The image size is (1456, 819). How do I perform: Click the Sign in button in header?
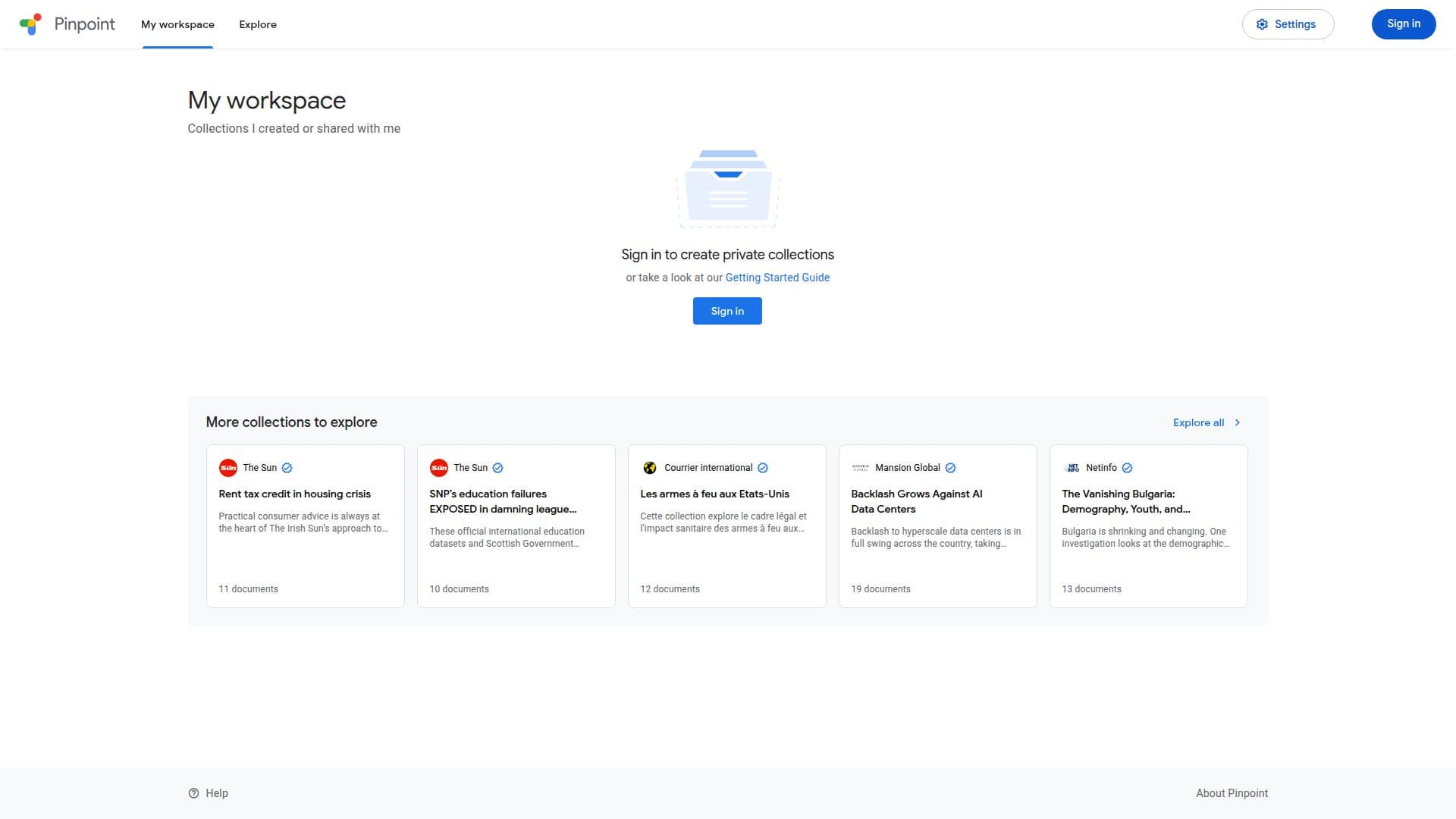pos(1404,24)
